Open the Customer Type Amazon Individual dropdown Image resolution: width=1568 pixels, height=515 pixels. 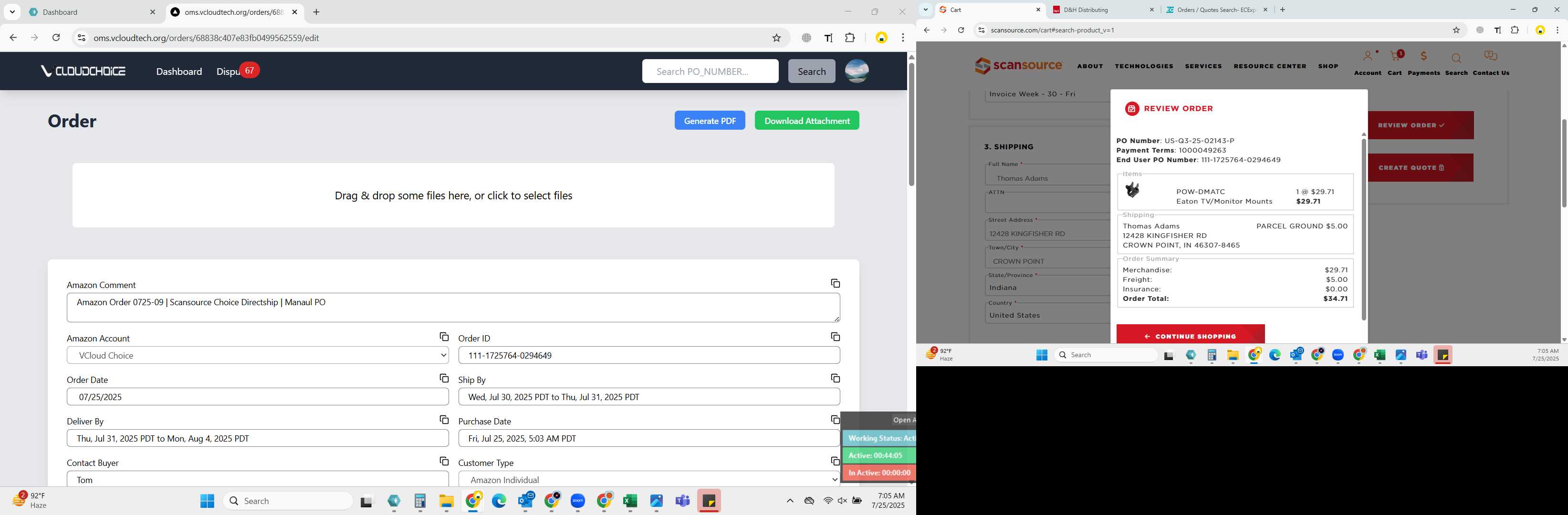point(649,480)
